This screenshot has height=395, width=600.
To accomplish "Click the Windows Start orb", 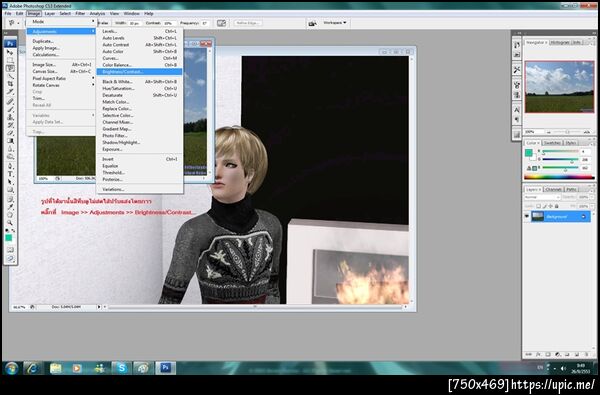I will 11,368.
